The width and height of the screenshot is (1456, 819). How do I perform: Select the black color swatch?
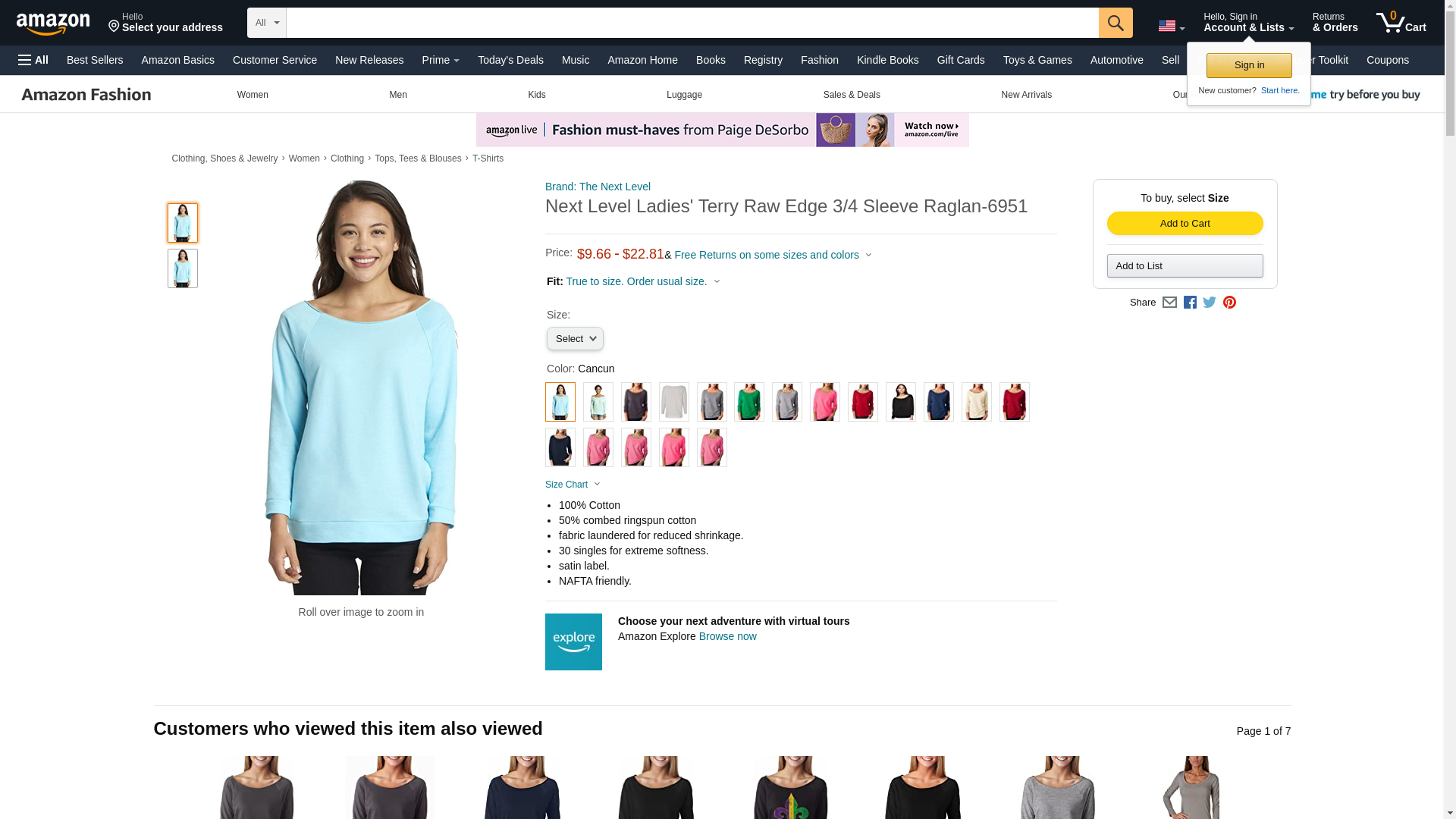(x=901, y=402)
